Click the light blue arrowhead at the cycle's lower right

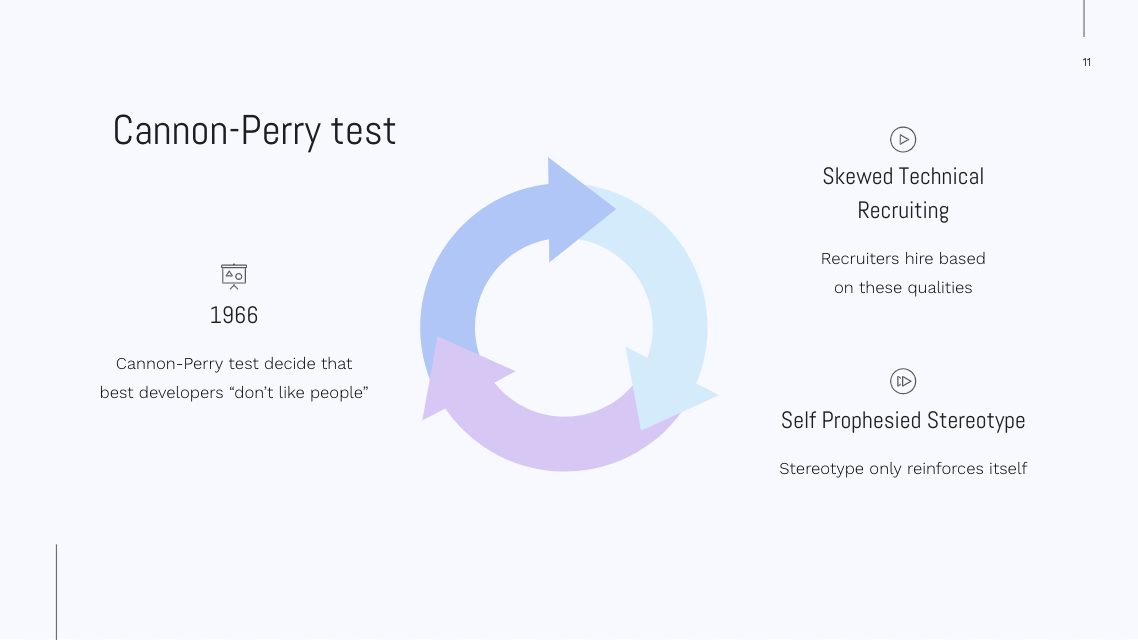pos(664,390)
